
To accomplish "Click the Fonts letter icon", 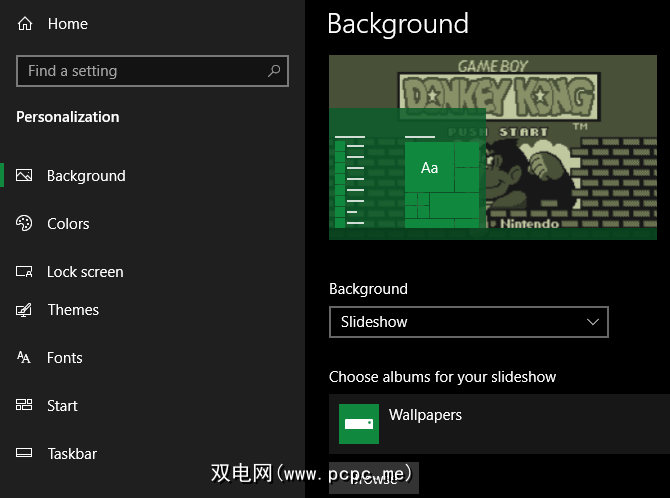I will [x=25, y=358].
